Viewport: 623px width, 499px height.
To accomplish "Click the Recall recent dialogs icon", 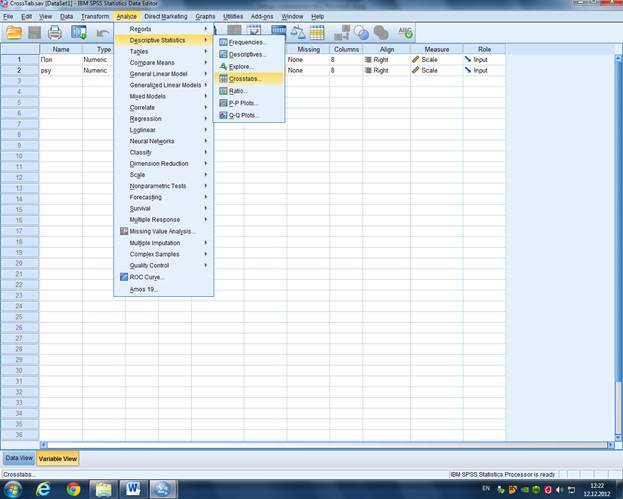I will (78, 33).
